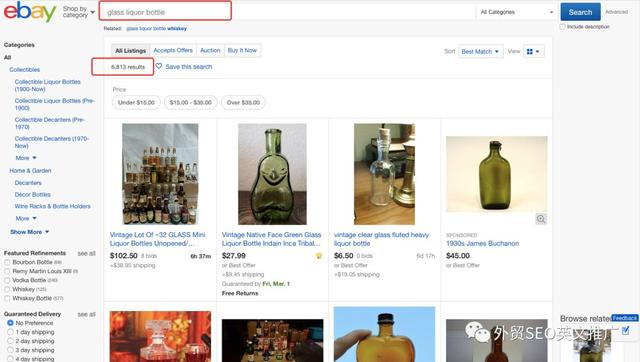Tick the Include description checkbox
This screenshot has width=640, height=362.
(562, 27)
